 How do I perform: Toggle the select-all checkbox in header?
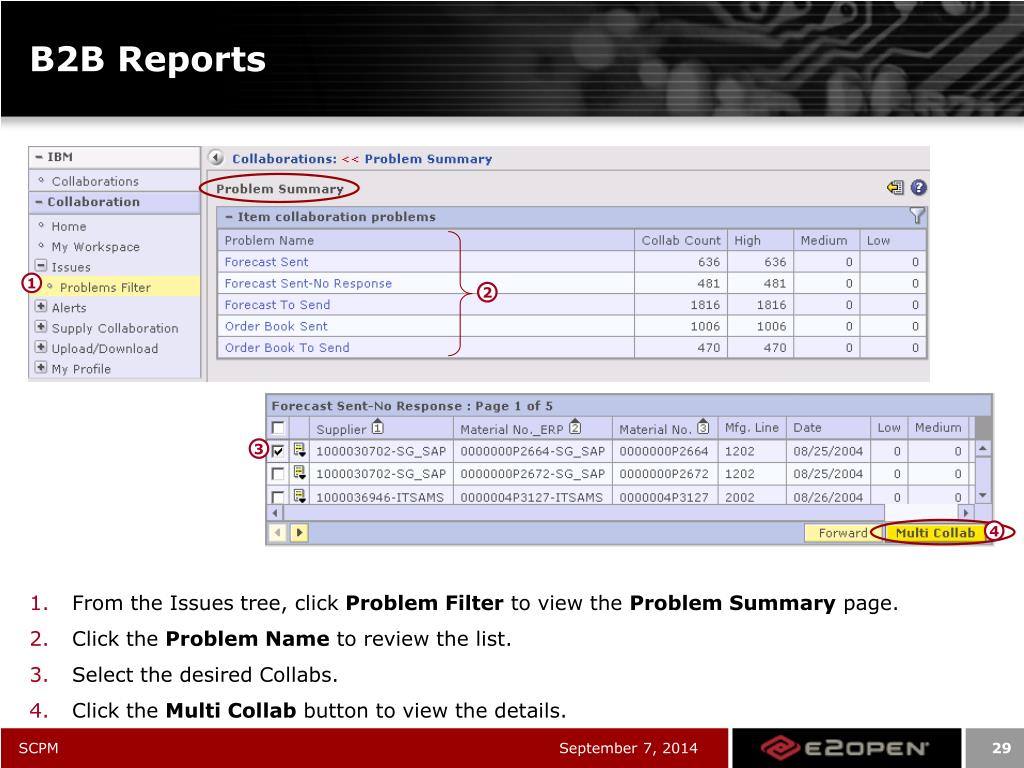click(x=278, y=428)
